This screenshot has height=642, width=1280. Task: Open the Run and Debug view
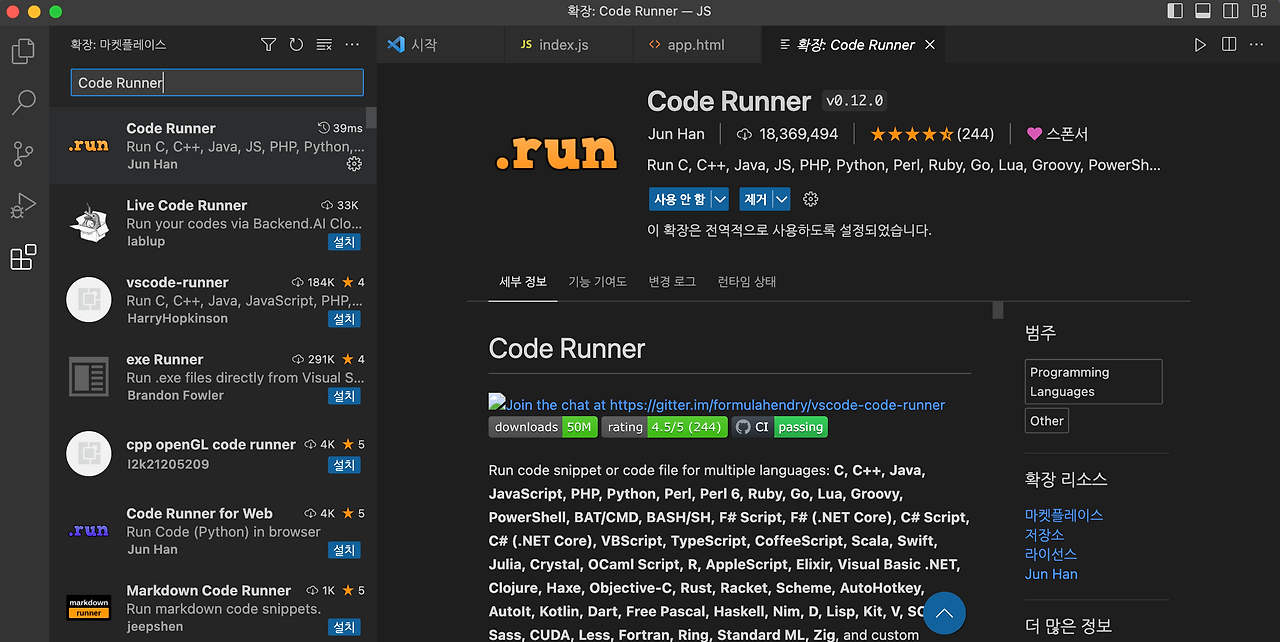click(x=23, y=206)
